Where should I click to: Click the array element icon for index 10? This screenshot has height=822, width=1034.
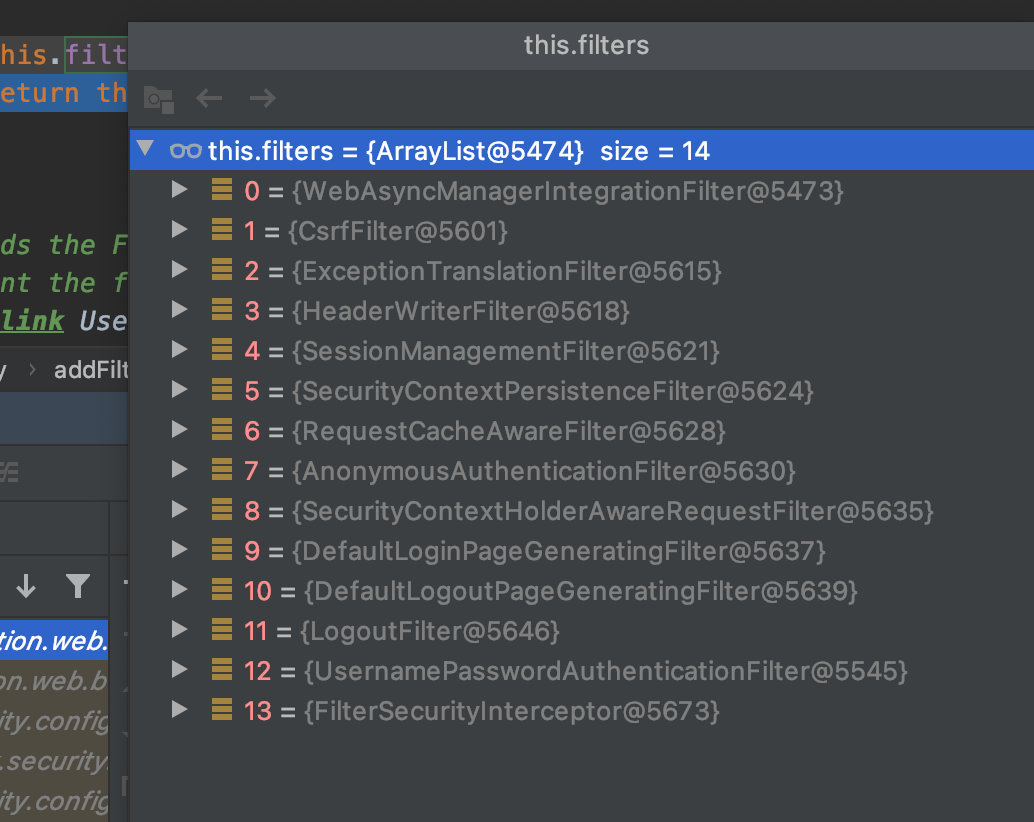pos(222,589)
